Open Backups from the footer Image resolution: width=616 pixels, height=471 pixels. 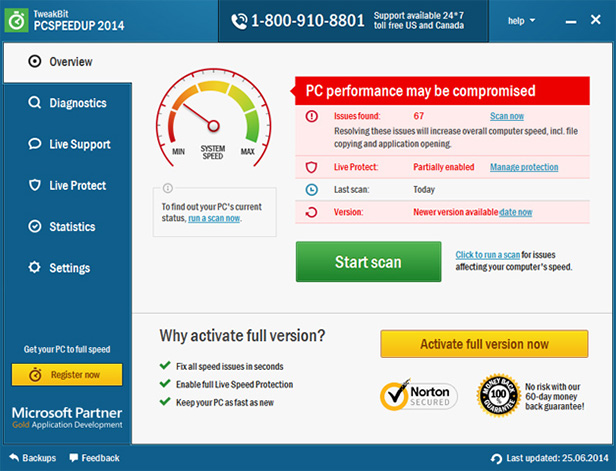(x=33, y=458)
